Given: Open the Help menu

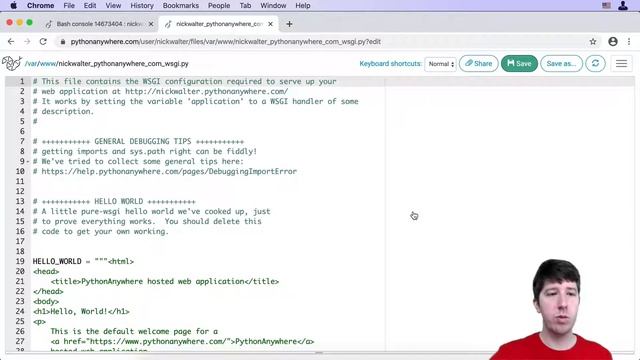Looking at the screenshot, I should (x=303, y=6).
